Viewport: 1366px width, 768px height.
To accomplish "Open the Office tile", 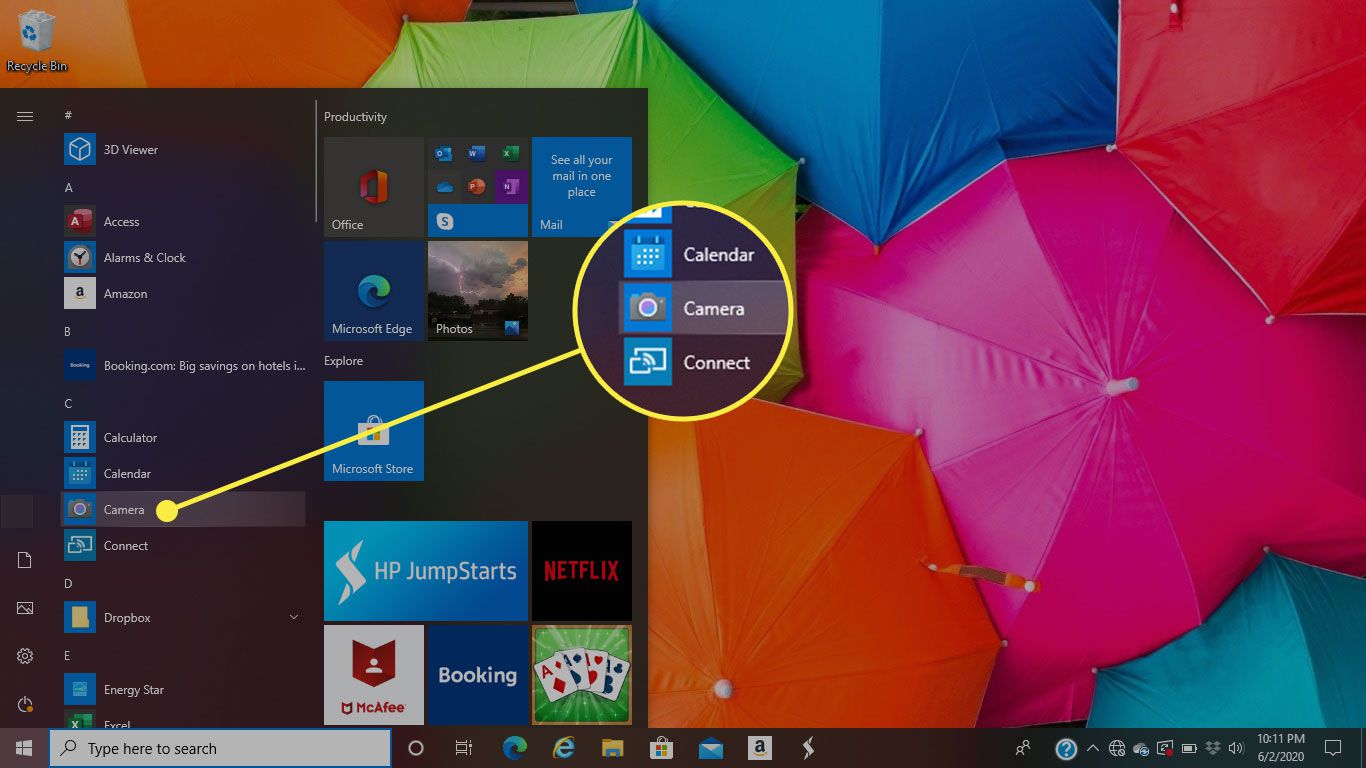I will click(x=374, y=187).
